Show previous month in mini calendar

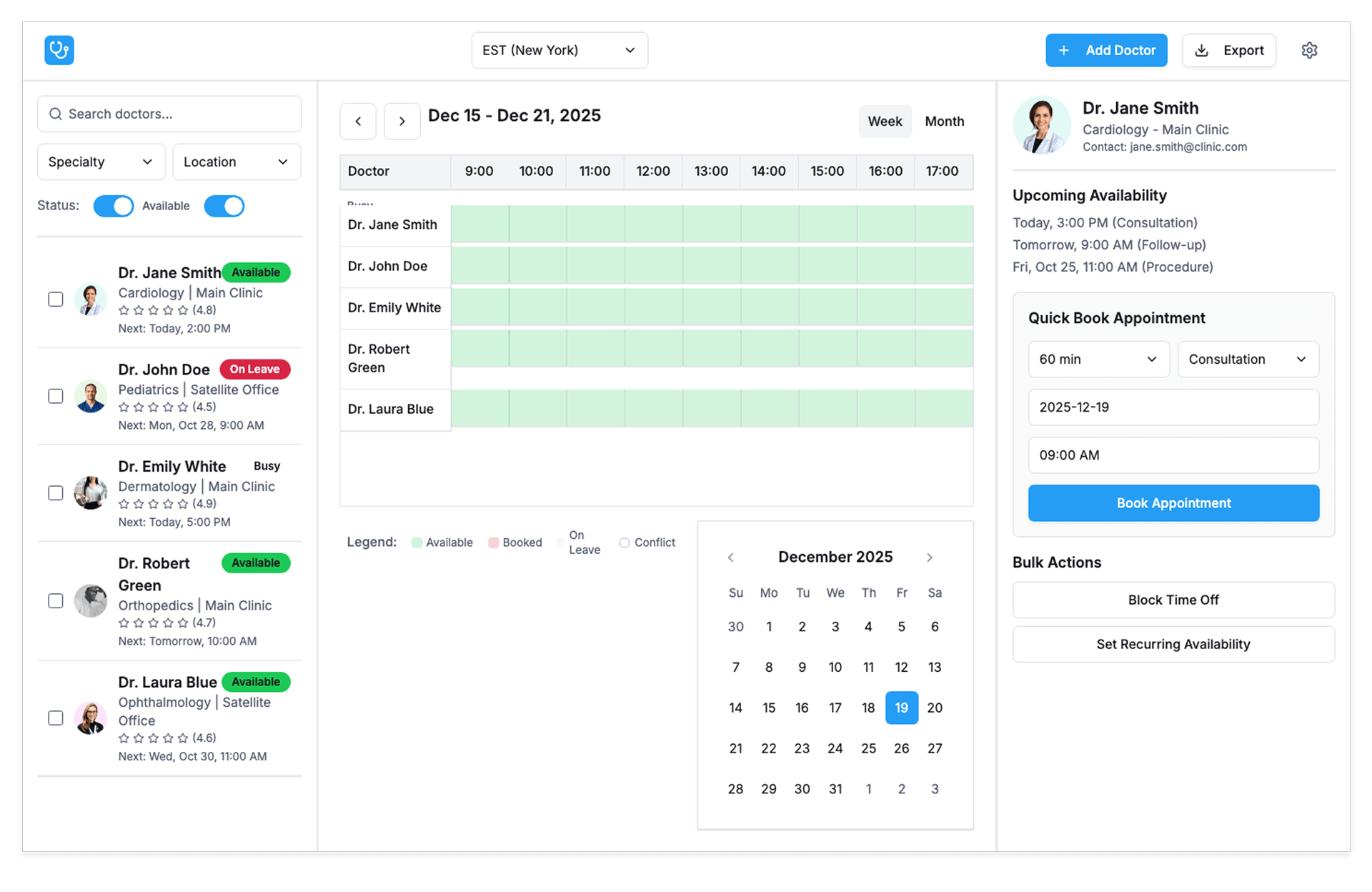pos(730,557)
